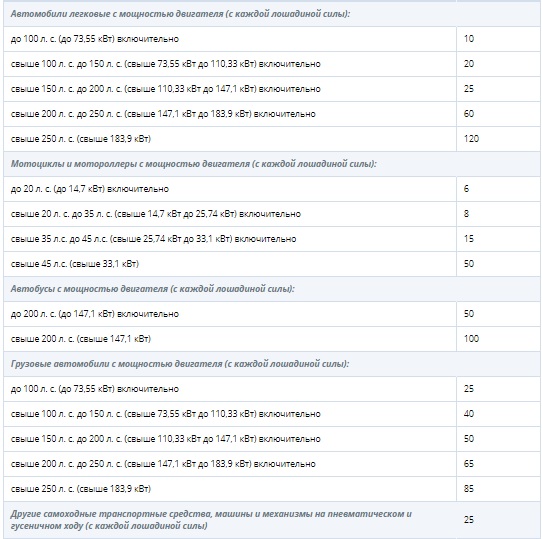Click rate value 65 for trucks
The height and width of the screenshot is (539, 542).
pyautogui.click(x=469, y=464)
